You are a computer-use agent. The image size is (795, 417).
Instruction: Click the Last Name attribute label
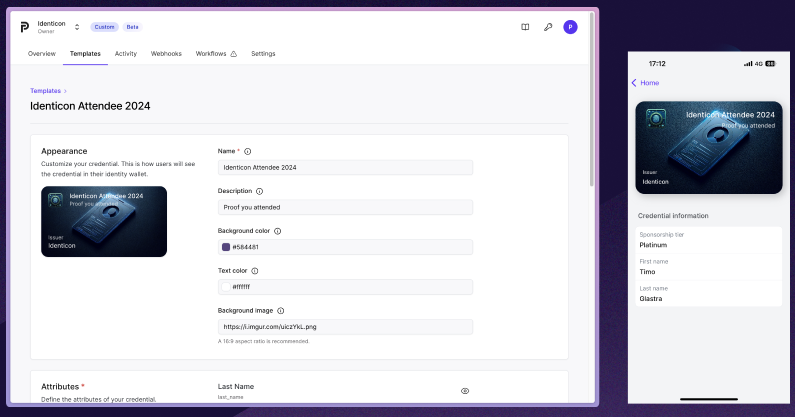[x=236, y=387]
